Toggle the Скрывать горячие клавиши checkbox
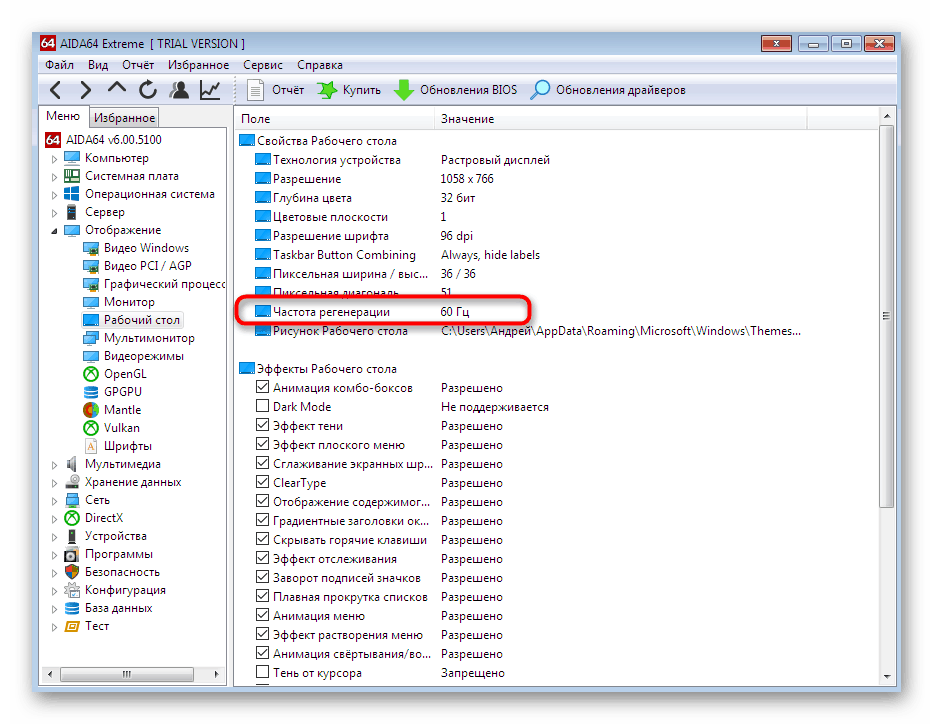Viewport: 933px width, 724px height. [262, 539]
